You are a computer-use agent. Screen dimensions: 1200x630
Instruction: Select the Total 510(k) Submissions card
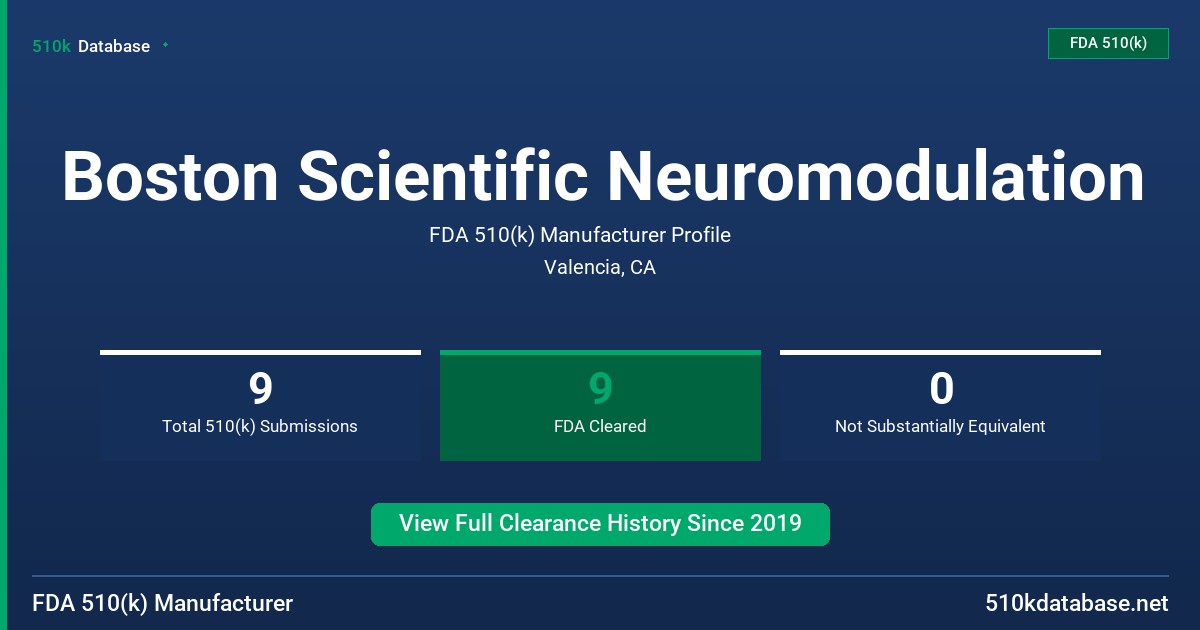tap(260, 406)
